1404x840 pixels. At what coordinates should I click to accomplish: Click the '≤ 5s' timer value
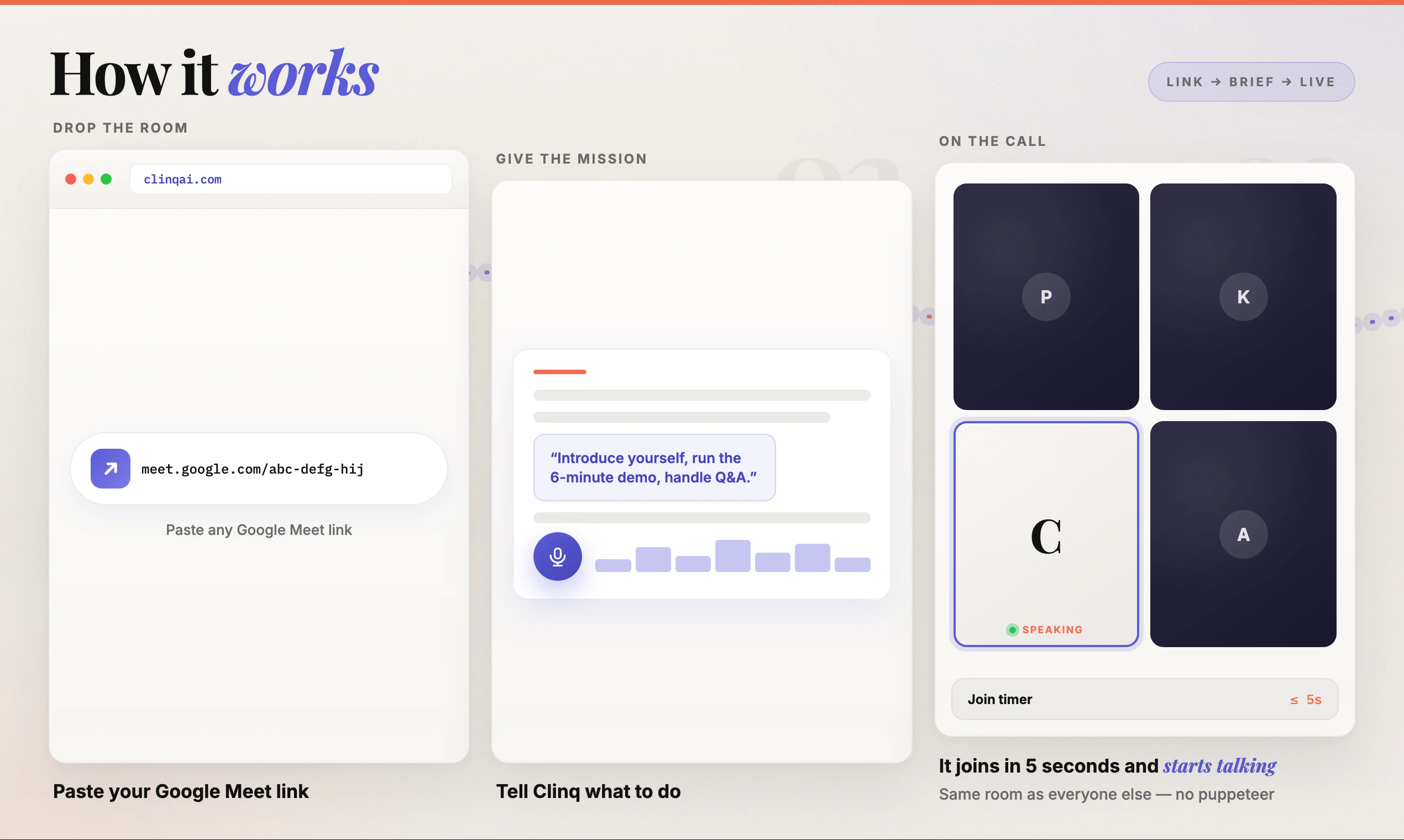click(1306, 700)
